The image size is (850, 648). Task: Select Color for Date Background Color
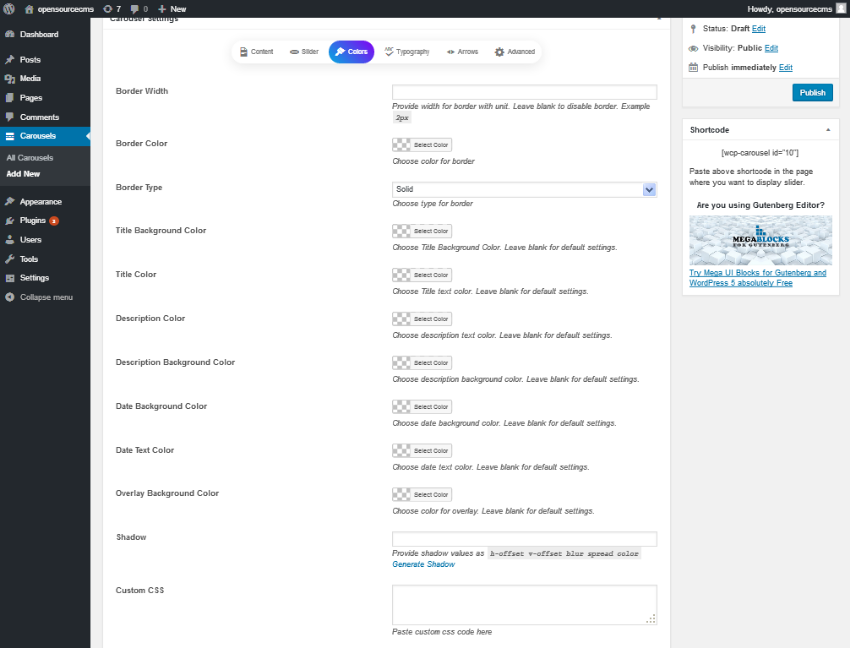click(x=422, y=407)
